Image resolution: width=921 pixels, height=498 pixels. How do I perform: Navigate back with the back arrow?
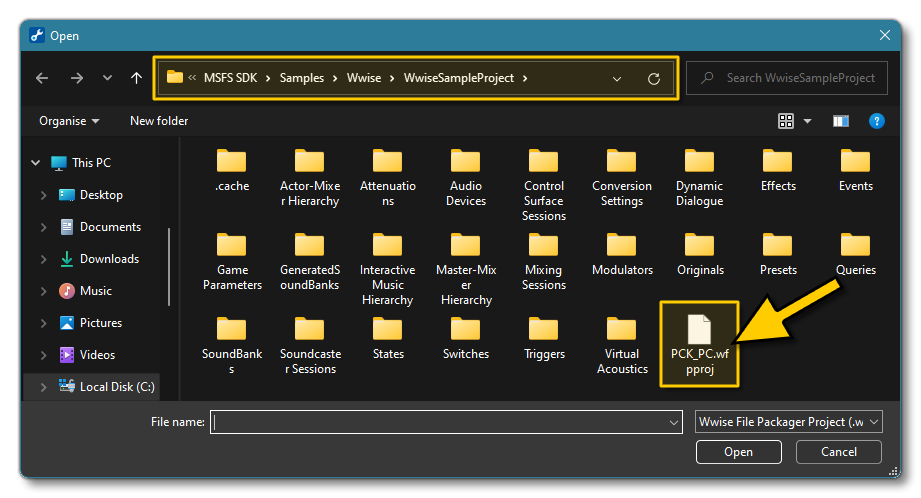(x=42, y=78)
